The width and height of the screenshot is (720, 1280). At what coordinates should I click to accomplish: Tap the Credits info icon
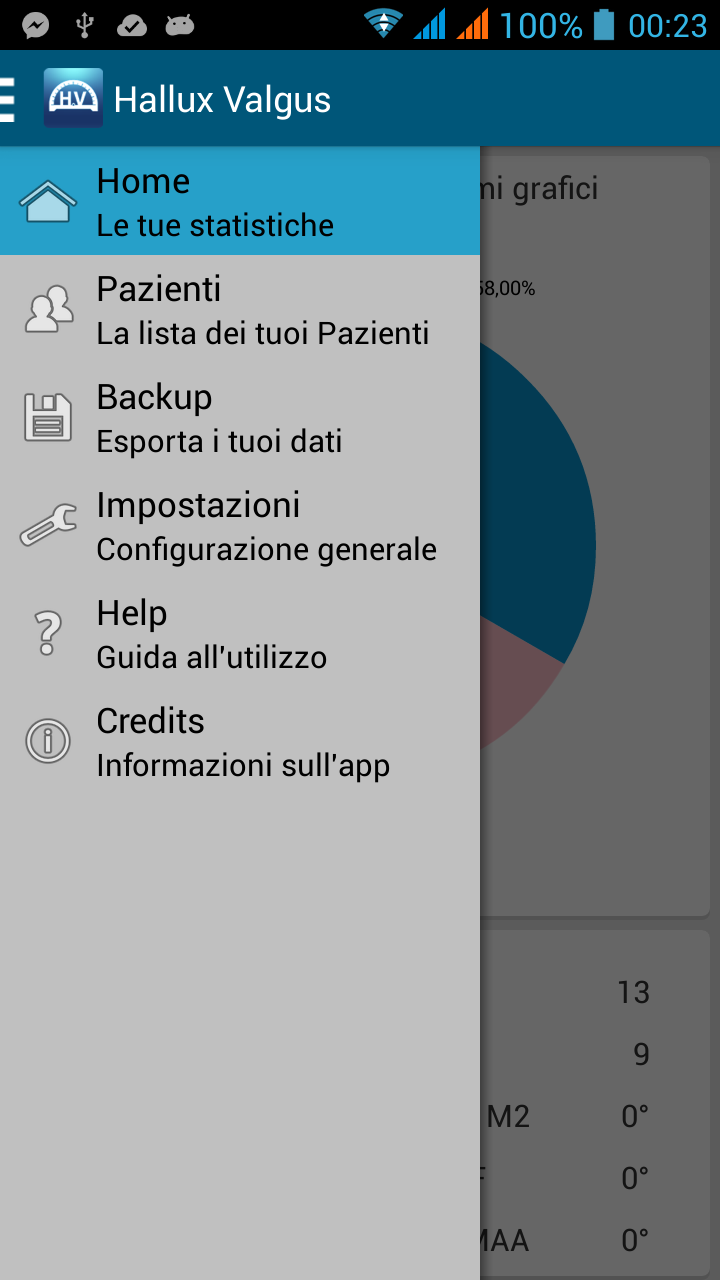tap(48, 741)
